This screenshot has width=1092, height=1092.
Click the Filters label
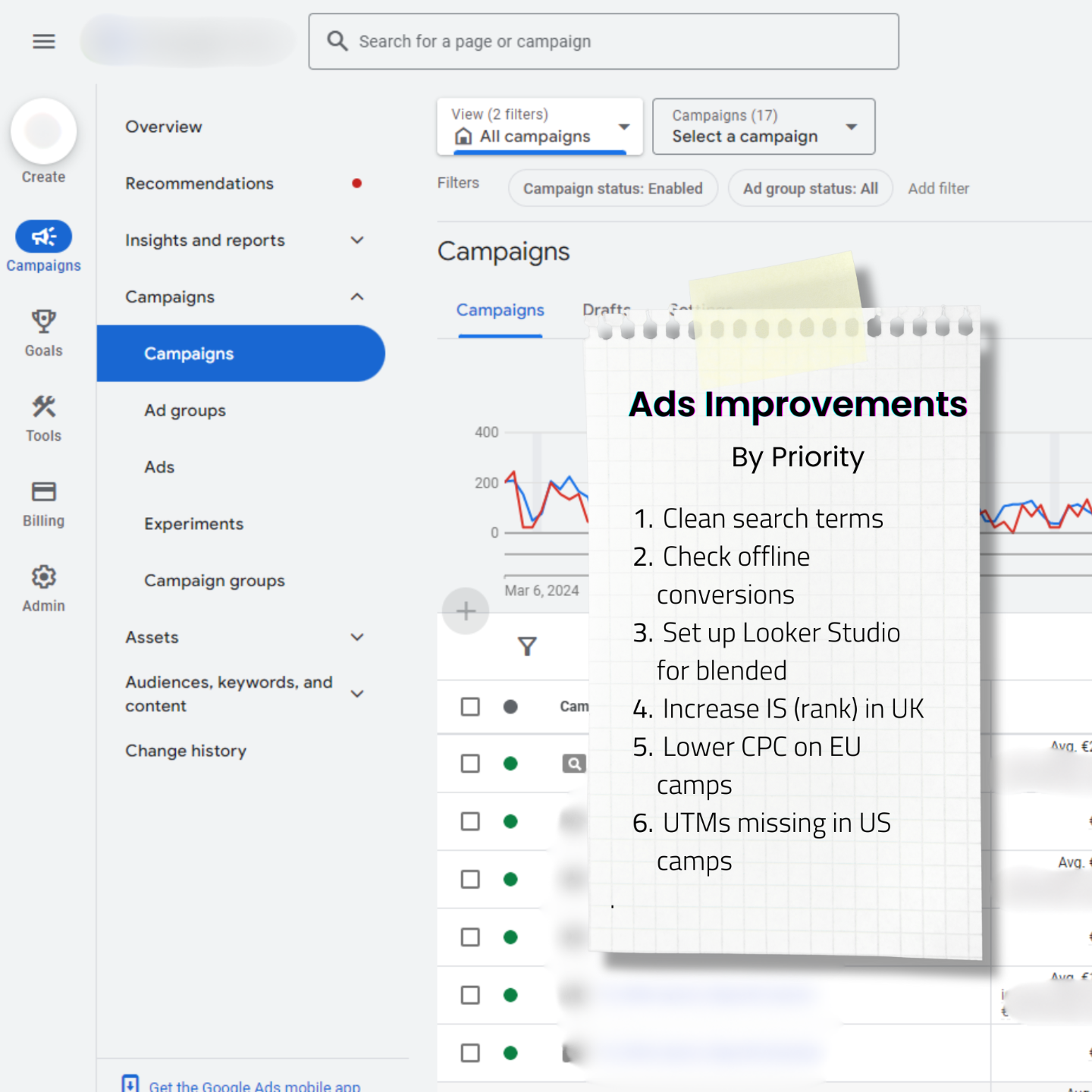(458, 183)
